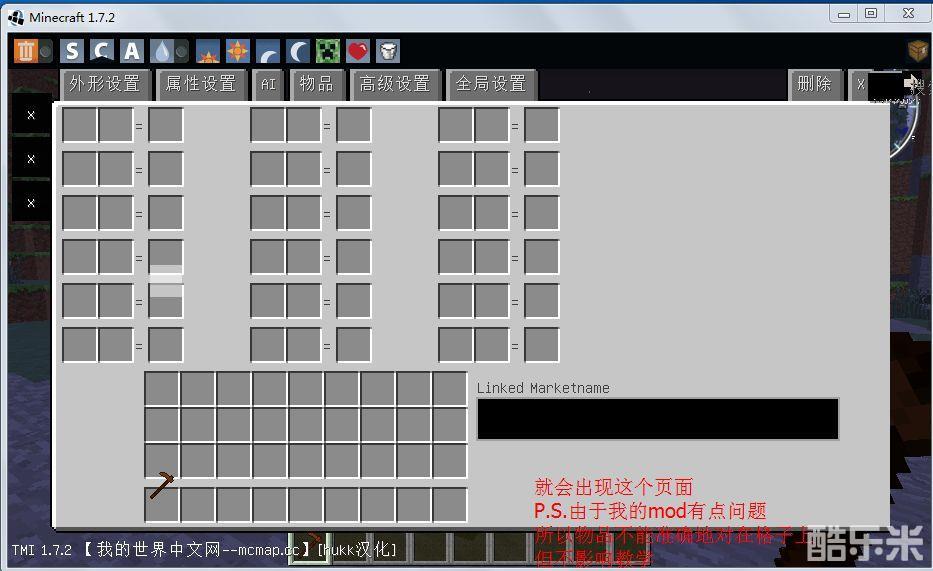Screen dimensions: 933x571
Task: Heal the player with the red heart icon
Action: [x=358, y=51]
